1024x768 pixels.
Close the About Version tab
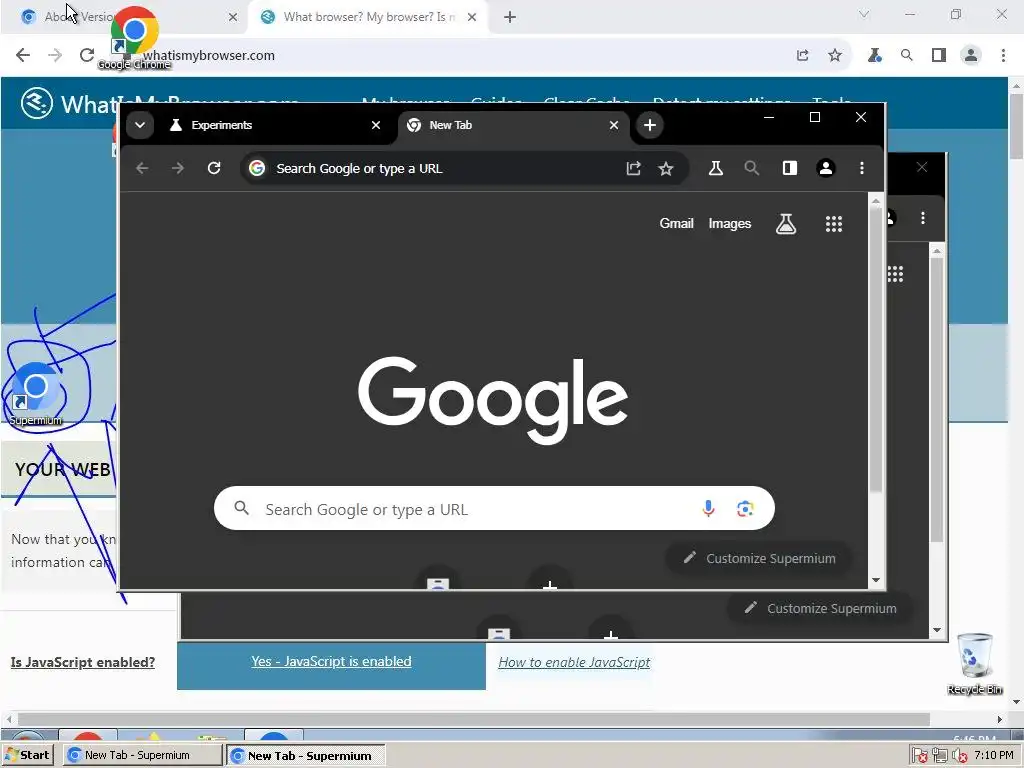(232, 17)
